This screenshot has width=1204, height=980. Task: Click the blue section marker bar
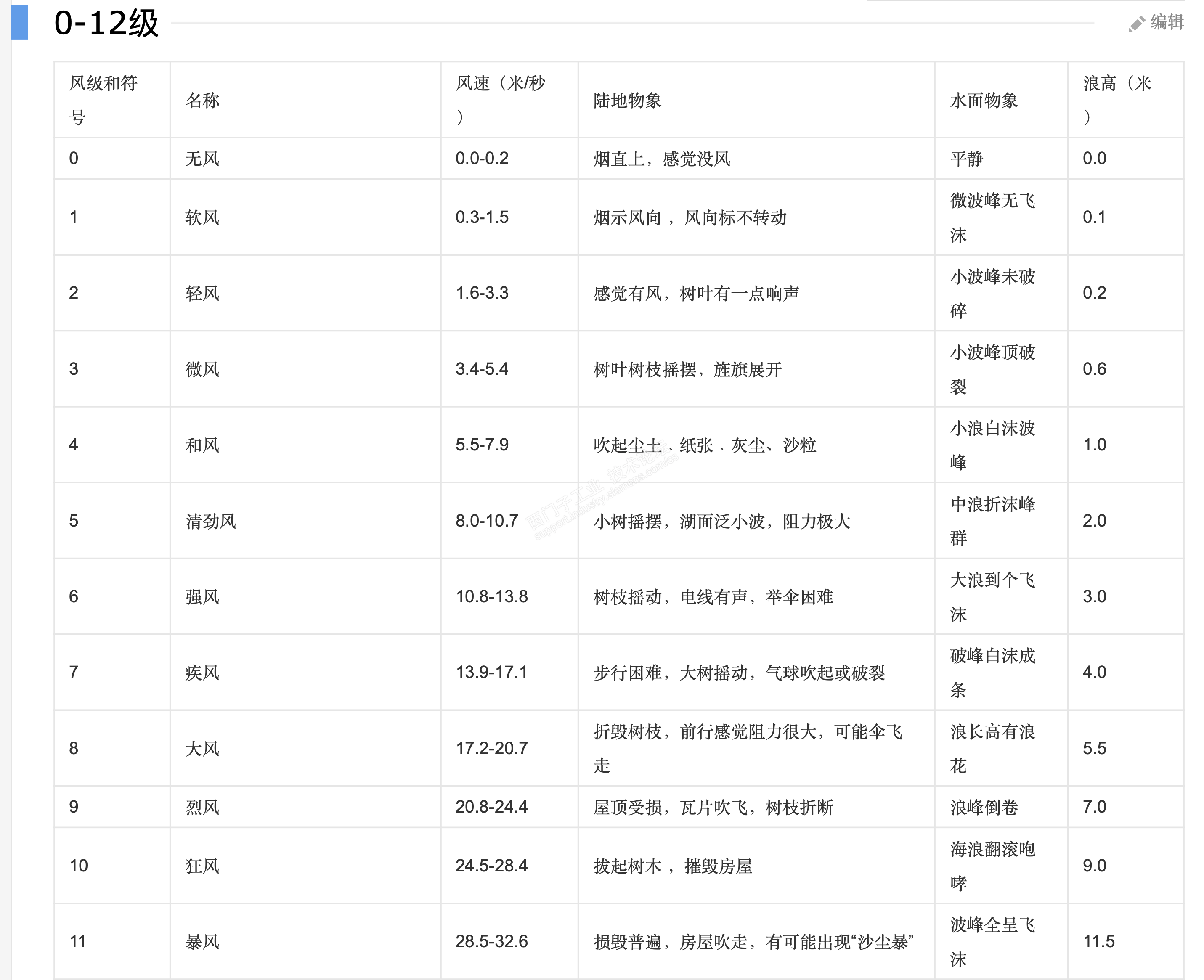[19, 22]
